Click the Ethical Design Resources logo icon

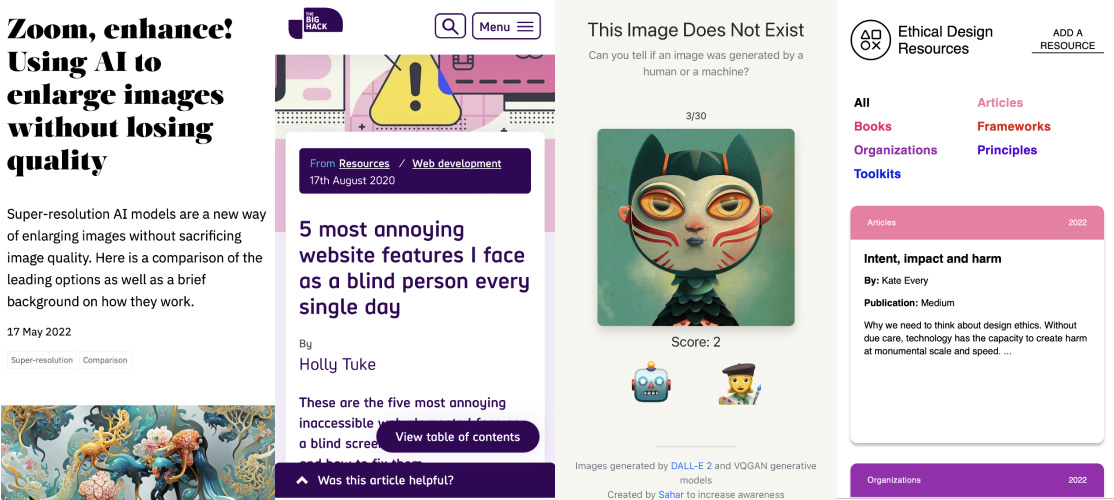[870, 40]
